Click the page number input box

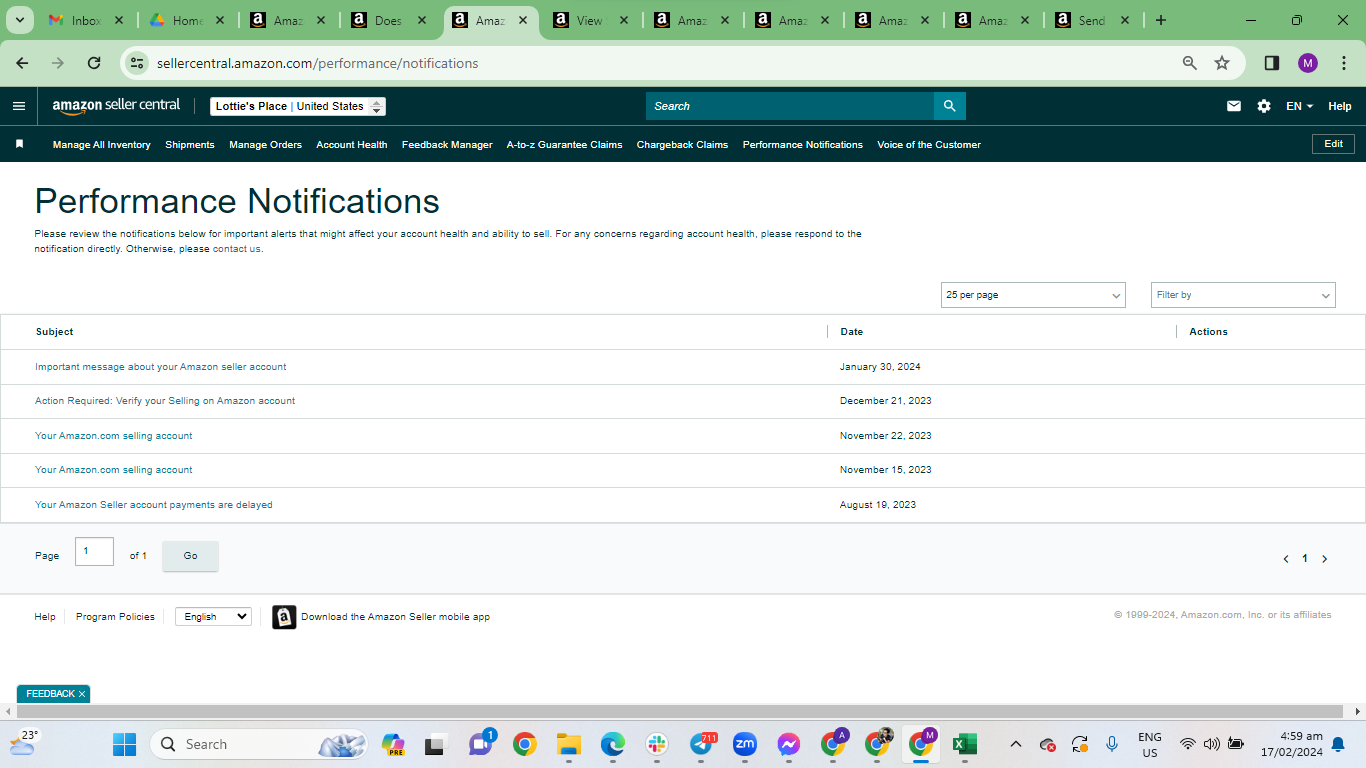pyautogui.click(x=94, y=552)
